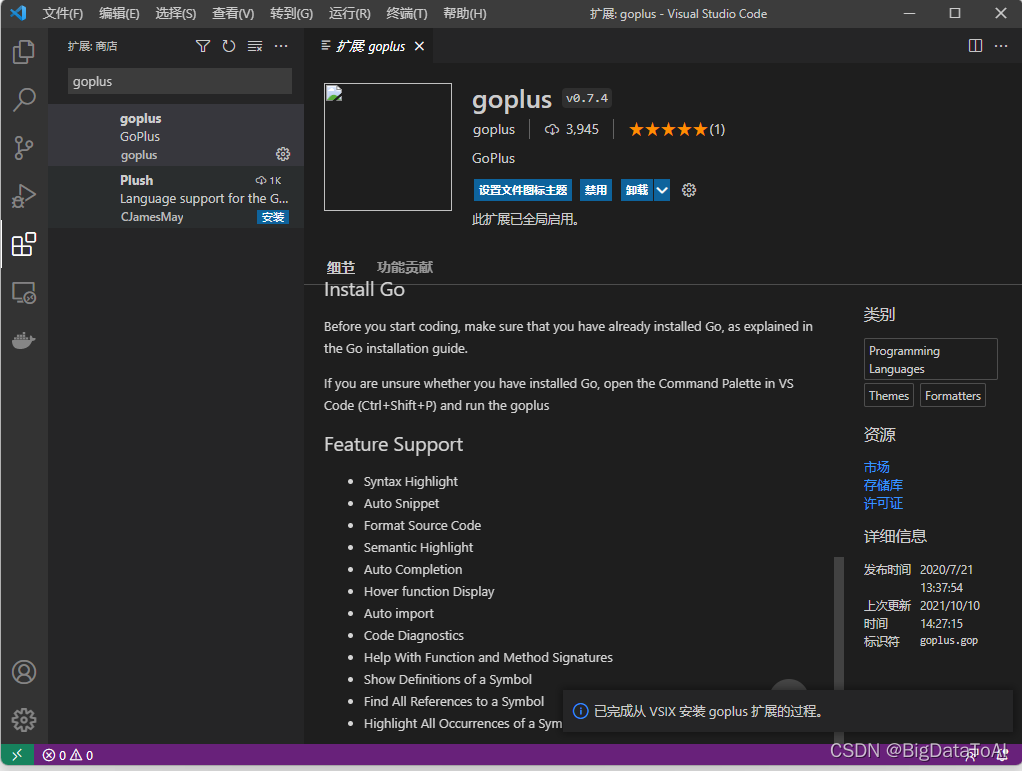
Task: Open the Manage gear in activity bar
Action: 24,720
